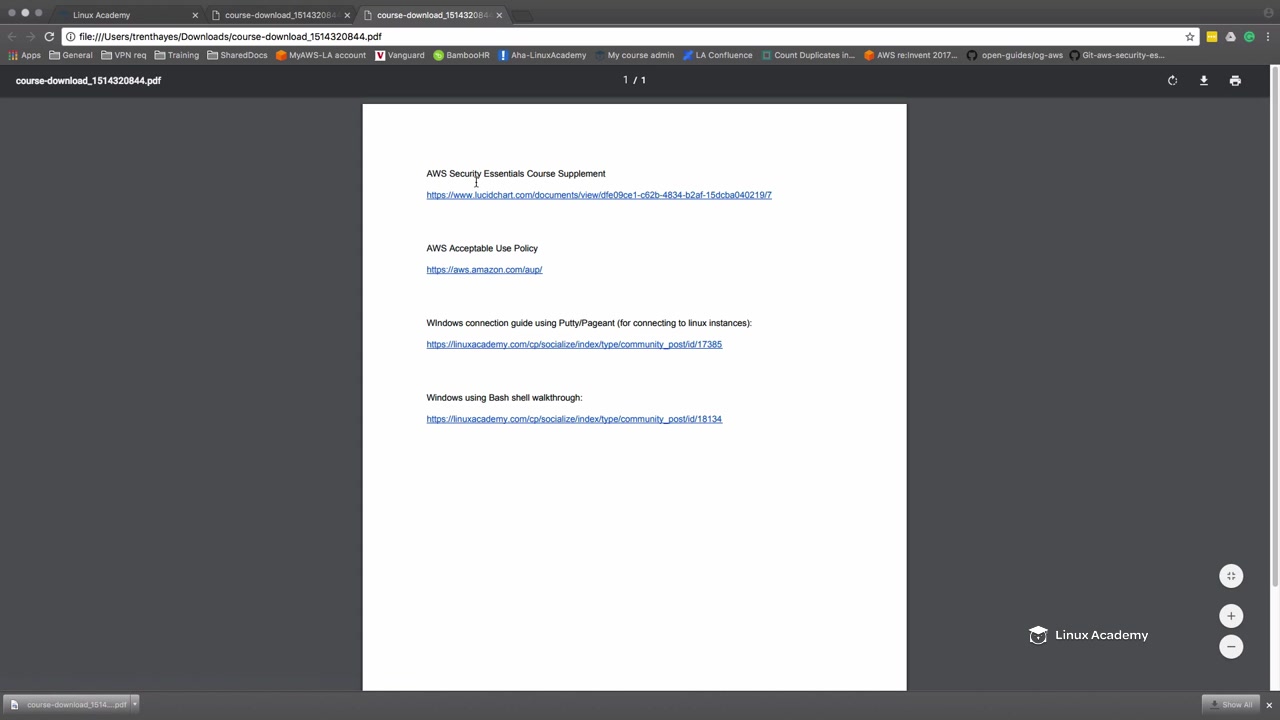
Task: Click the Windows using Bash shell walkthrough text
Action: pos(504,398)
